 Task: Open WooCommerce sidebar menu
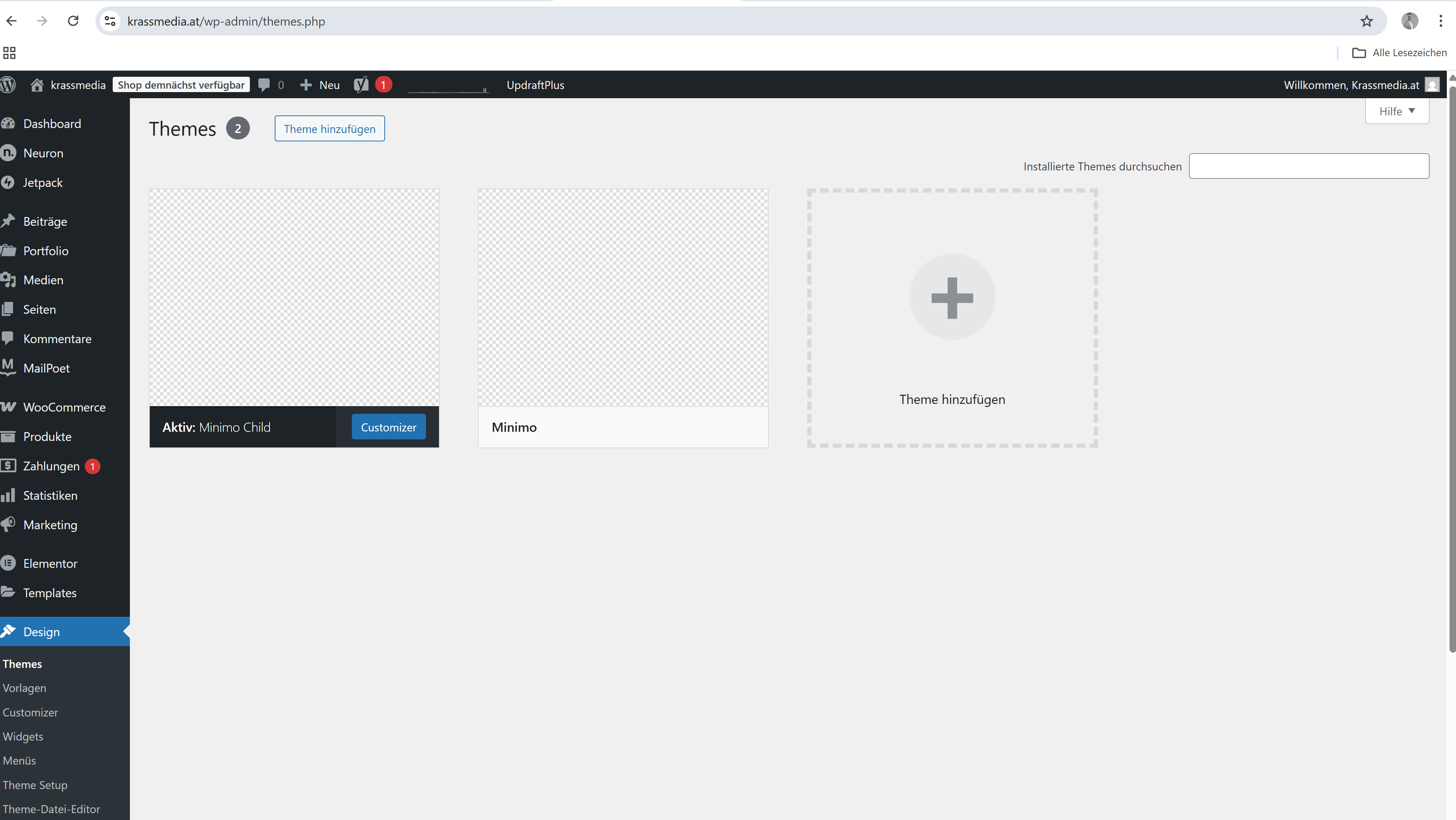[65, 407]
